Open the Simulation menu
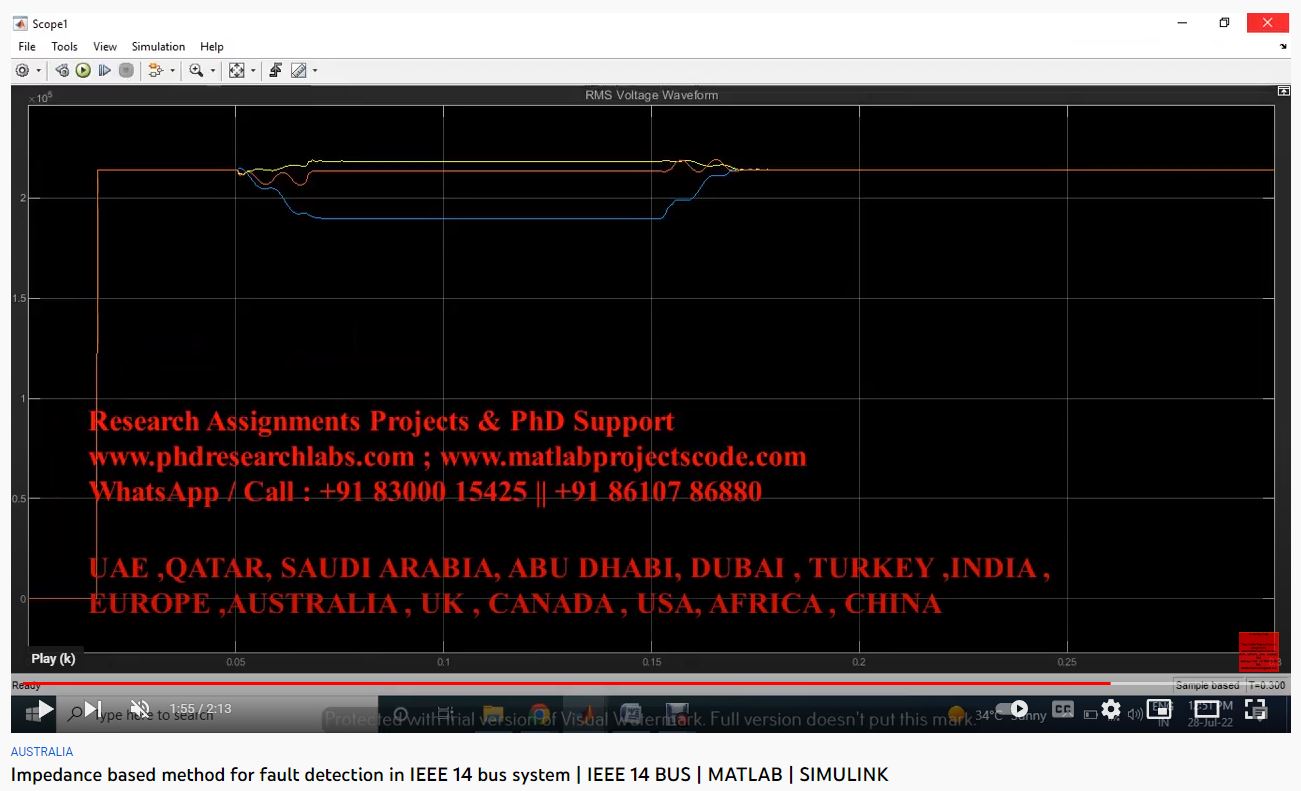Screen dimensions: 1301x791 coord(158,47)
